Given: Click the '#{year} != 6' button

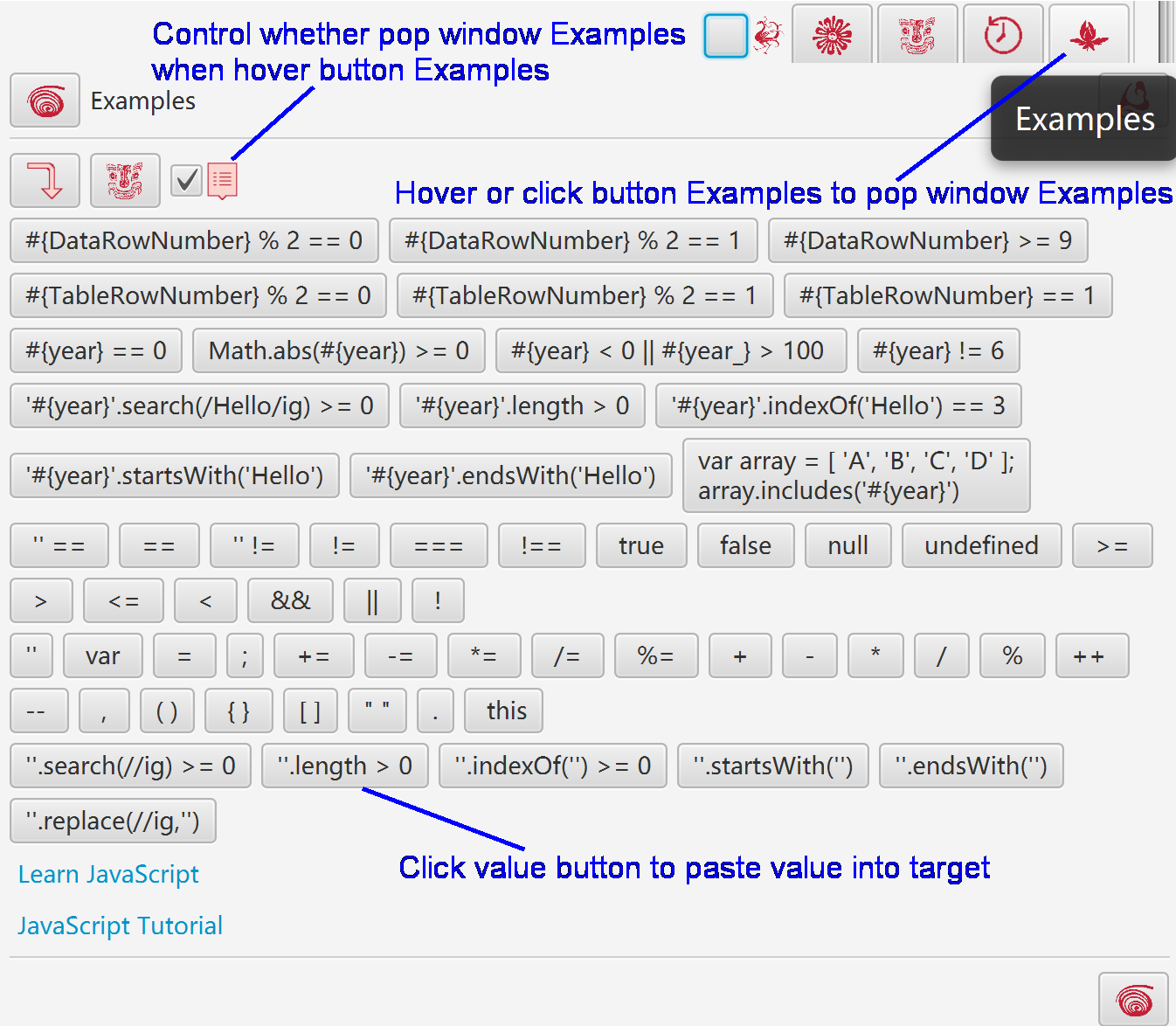Looking at the screenshot, I should 938,350.
